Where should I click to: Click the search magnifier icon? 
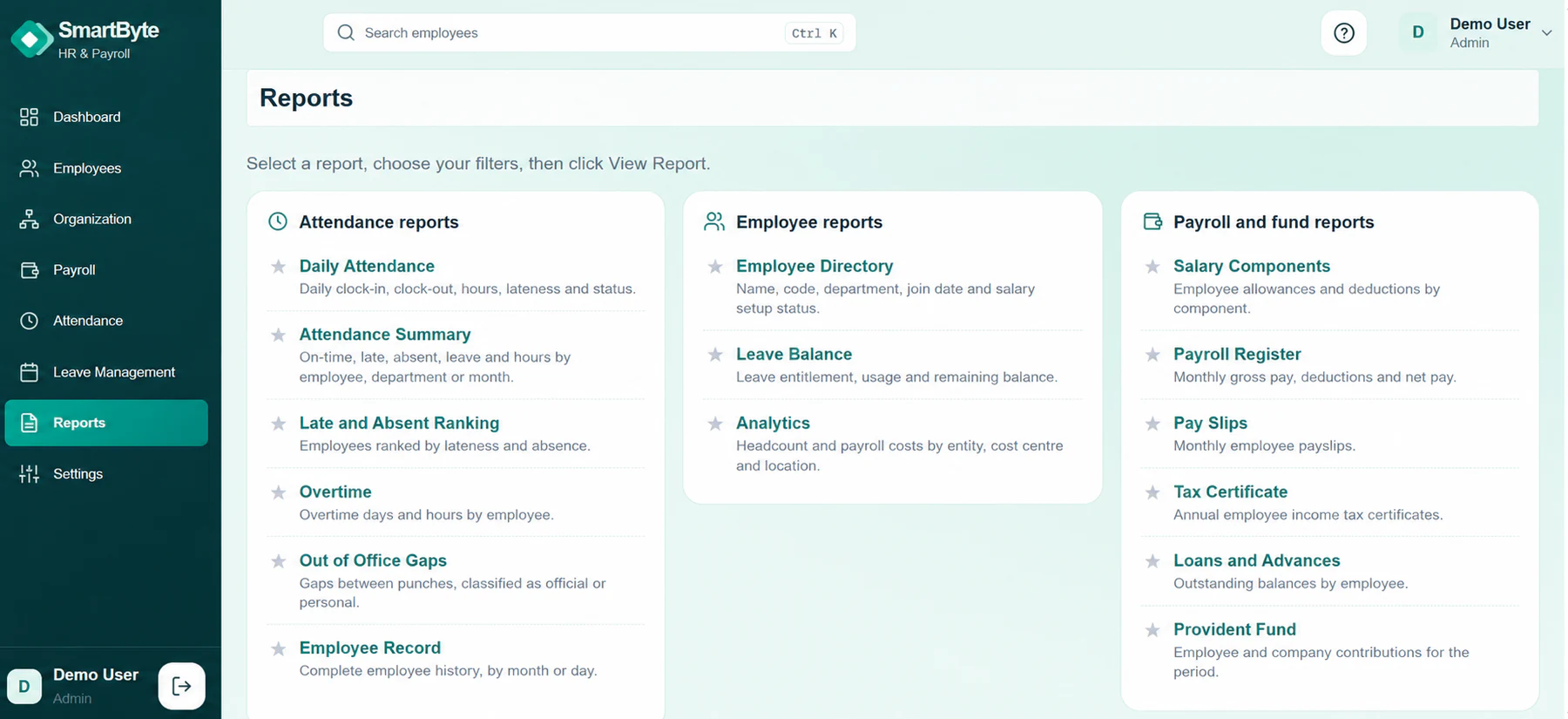click(346, 33)
